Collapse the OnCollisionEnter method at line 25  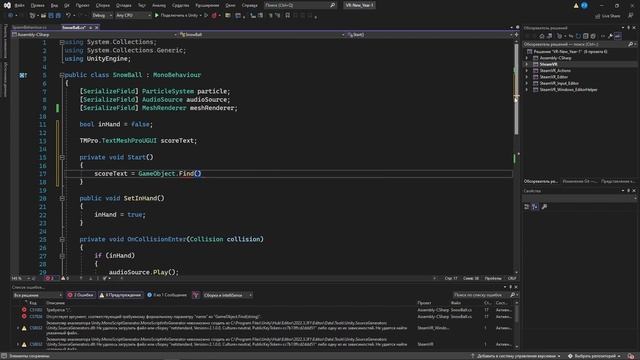click(x=62, y=240)
